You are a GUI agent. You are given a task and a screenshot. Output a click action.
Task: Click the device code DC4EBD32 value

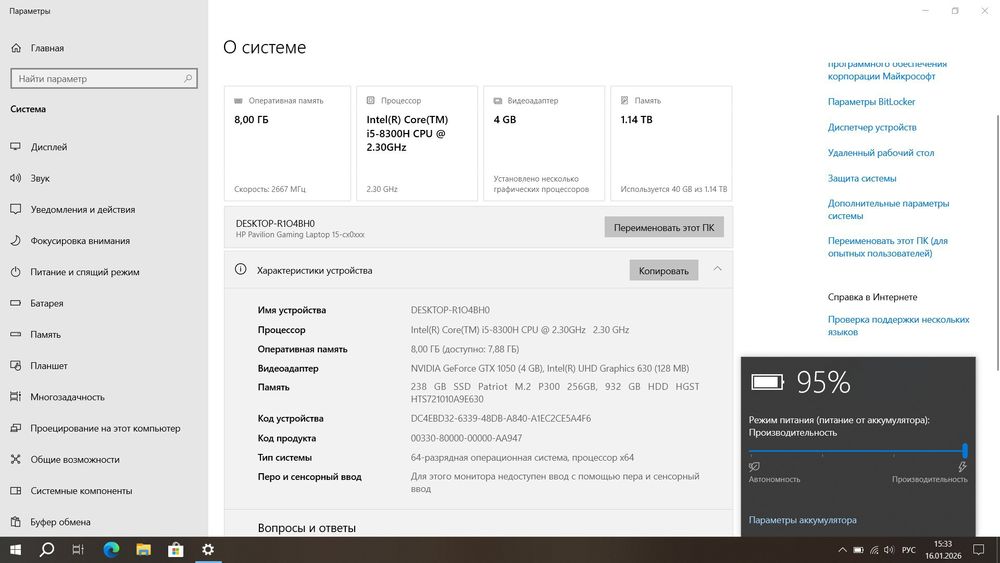(x=501, y=418)
